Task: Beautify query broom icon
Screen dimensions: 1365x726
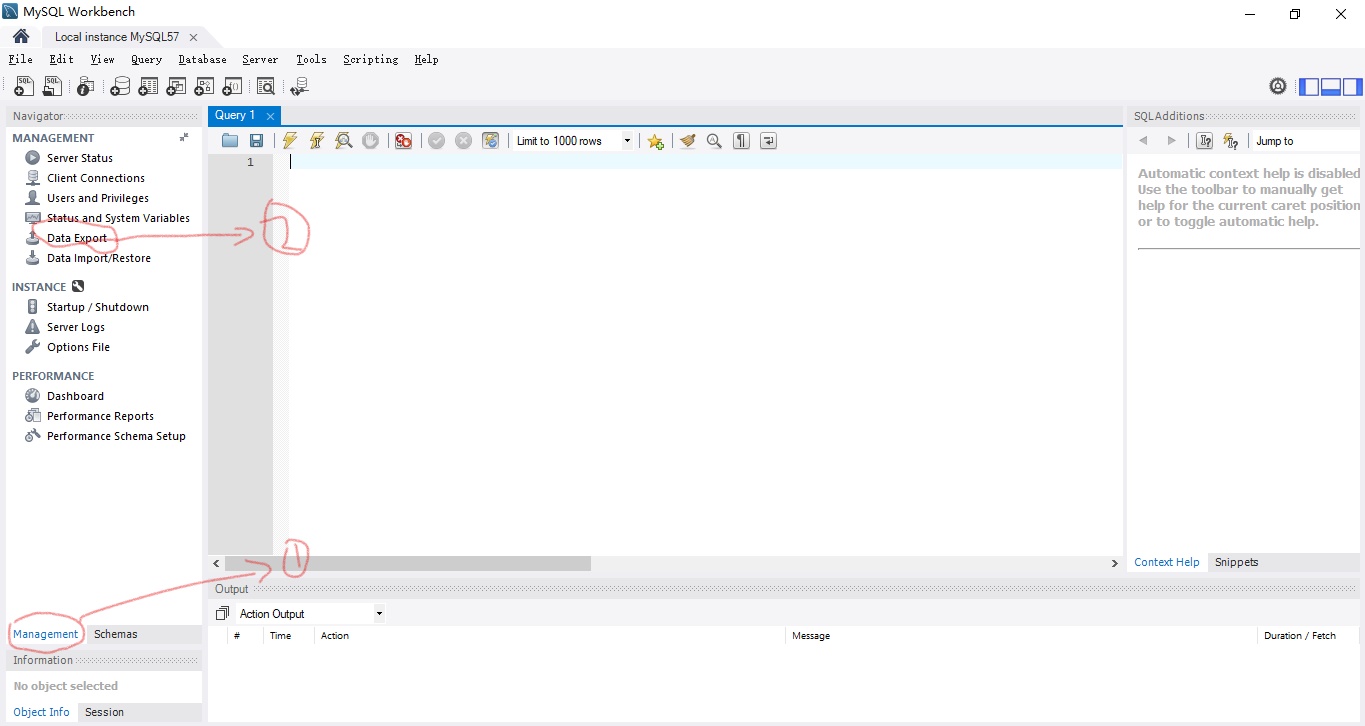Action: click(687, 141)
